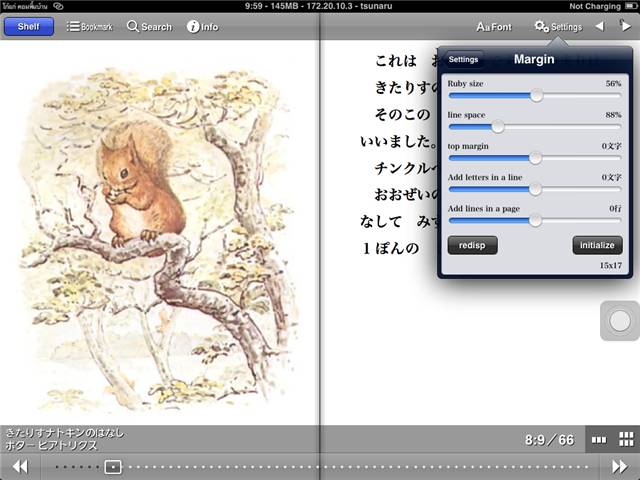Image resolution: width=640 pixels, height=480 pixels.
Task: Open Search in the toolbar
Action: tap(149, 27)
